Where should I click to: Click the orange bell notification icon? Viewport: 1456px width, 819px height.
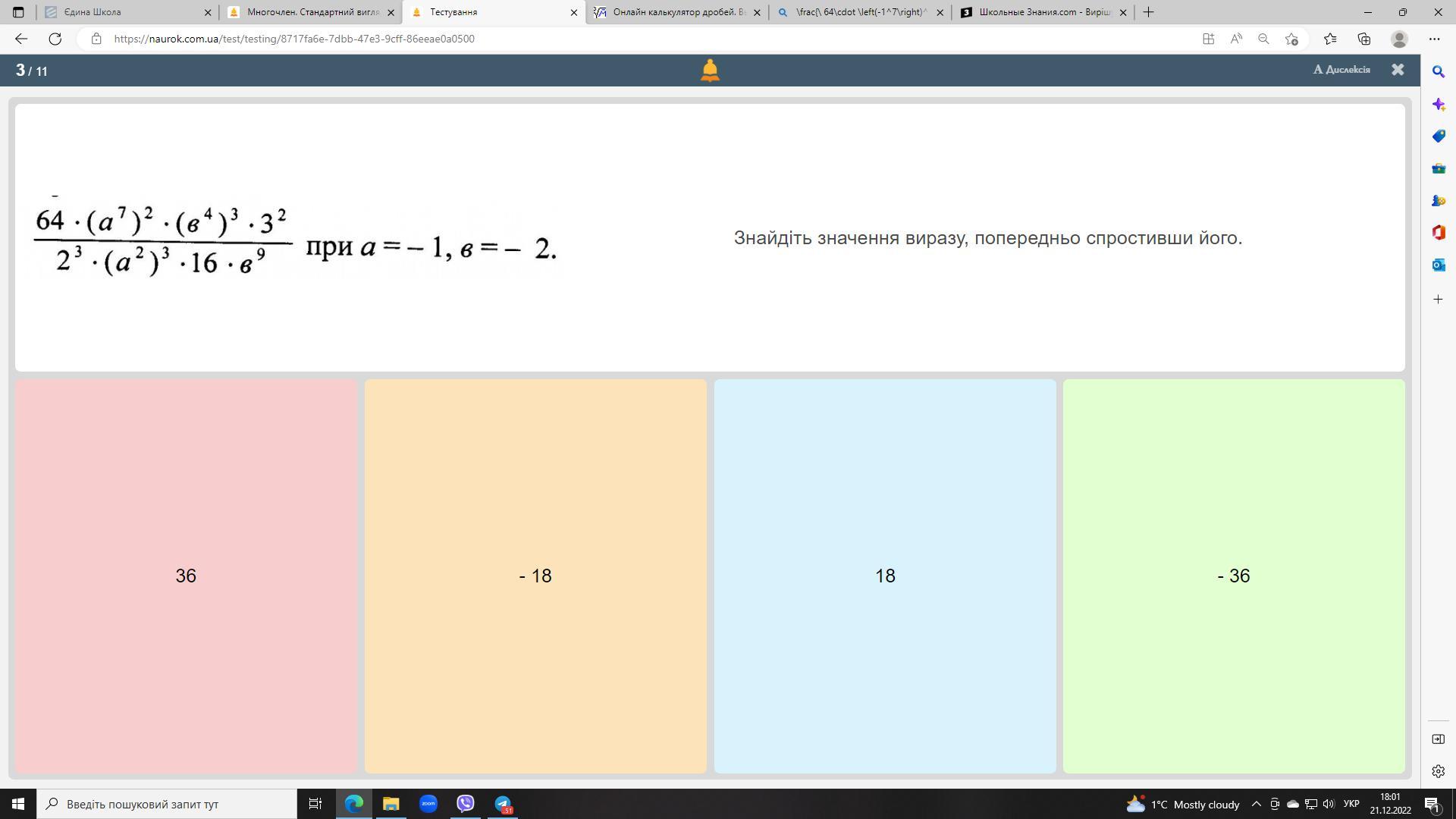(x=709, y=71)
